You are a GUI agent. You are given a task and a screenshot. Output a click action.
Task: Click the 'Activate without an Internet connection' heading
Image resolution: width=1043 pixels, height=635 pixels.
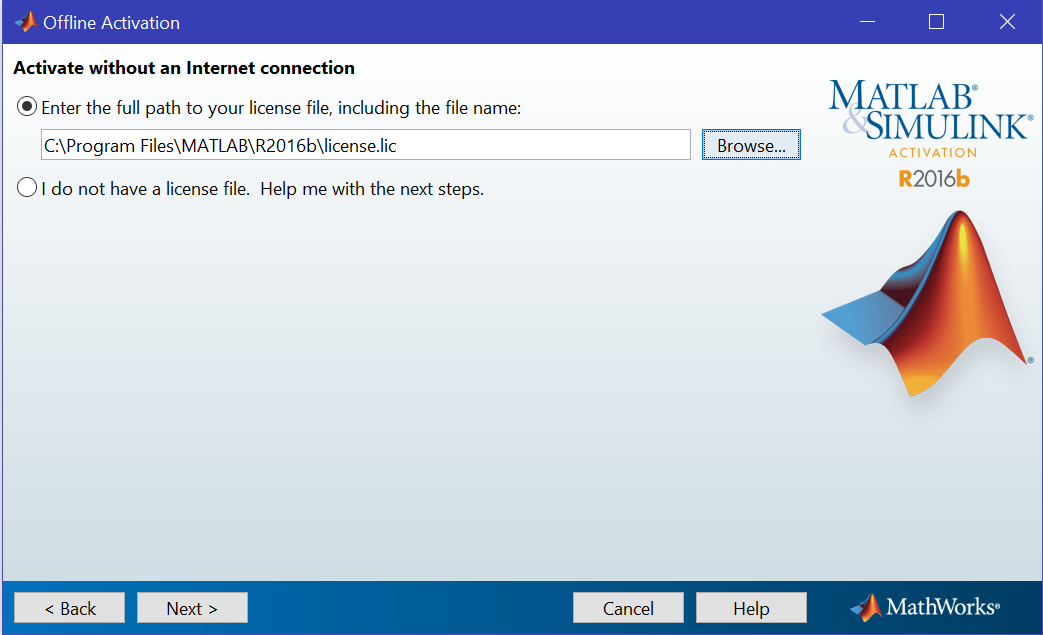coord(184,68)
